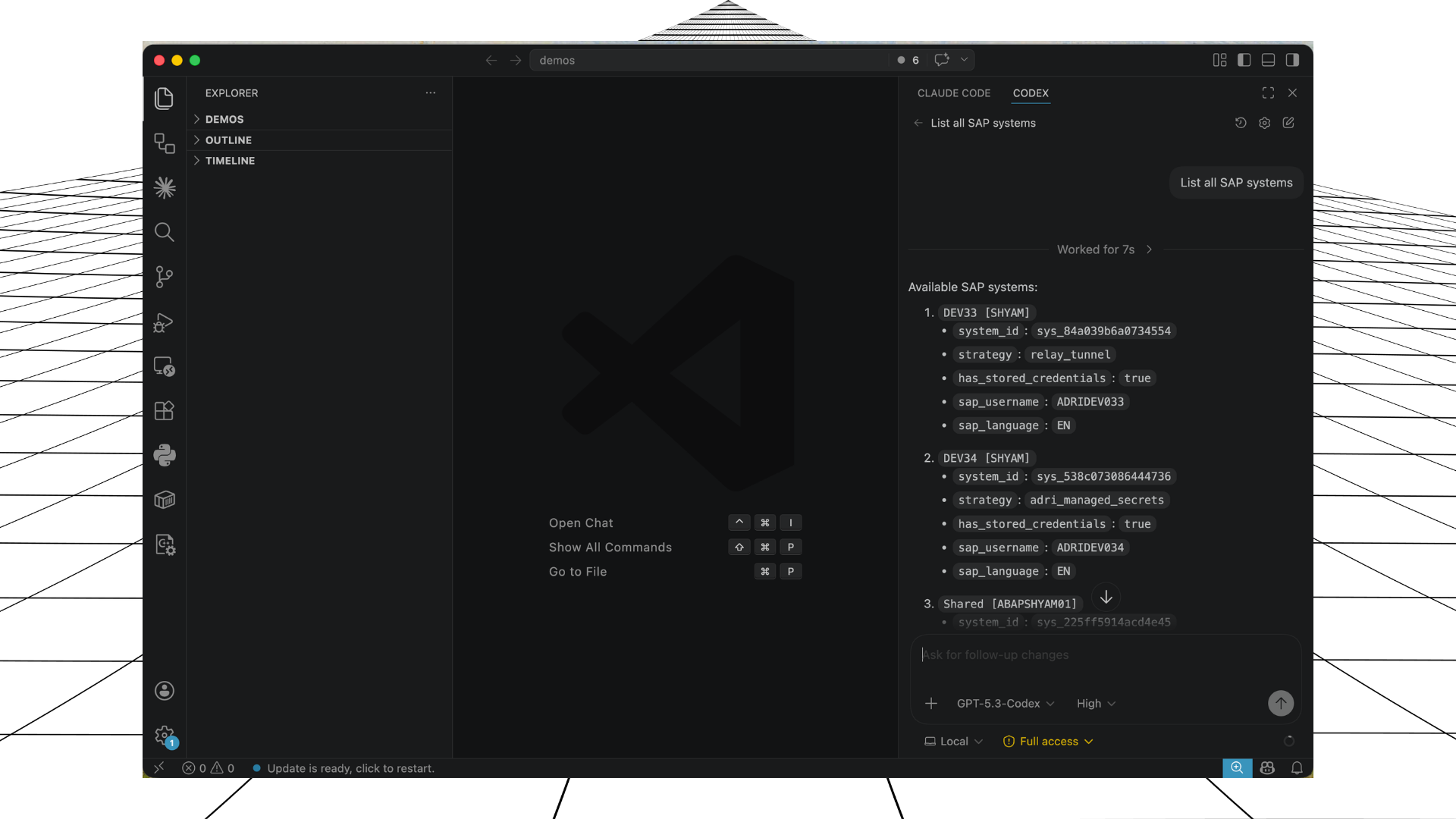The height and width of the screenshot is (819, 1456).
Task: Open the GPT-5.3-Codex model selector
Action: pyautogui.click(x=1004, y=703)
